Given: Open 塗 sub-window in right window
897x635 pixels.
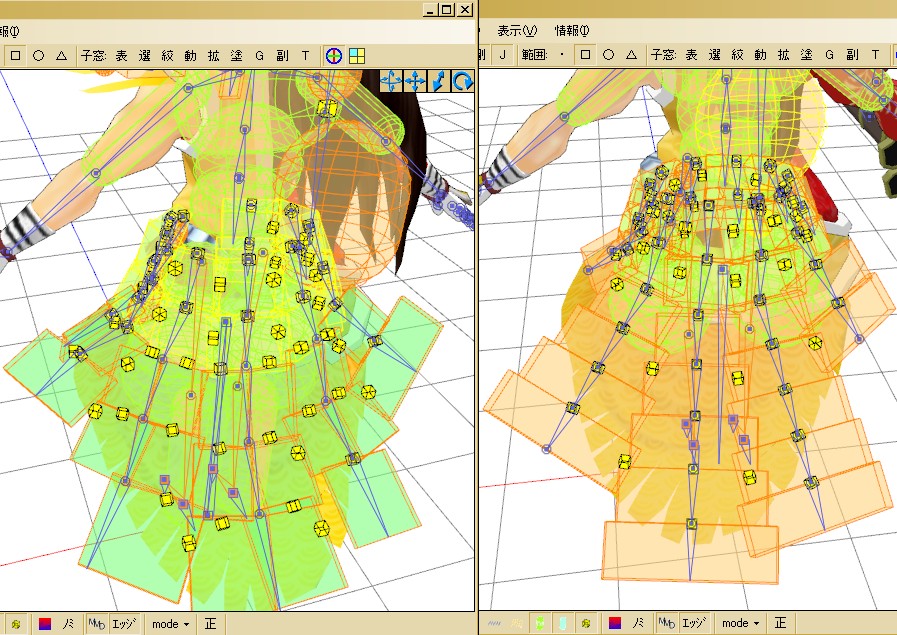Looking at the screenshot, I should (x=806, y=55).
